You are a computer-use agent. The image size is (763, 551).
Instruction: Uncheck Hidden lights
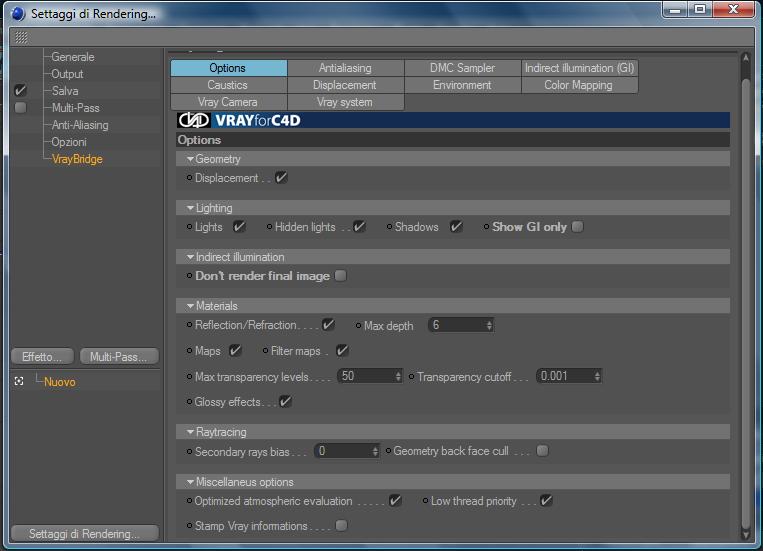click(x=359, y=227)
